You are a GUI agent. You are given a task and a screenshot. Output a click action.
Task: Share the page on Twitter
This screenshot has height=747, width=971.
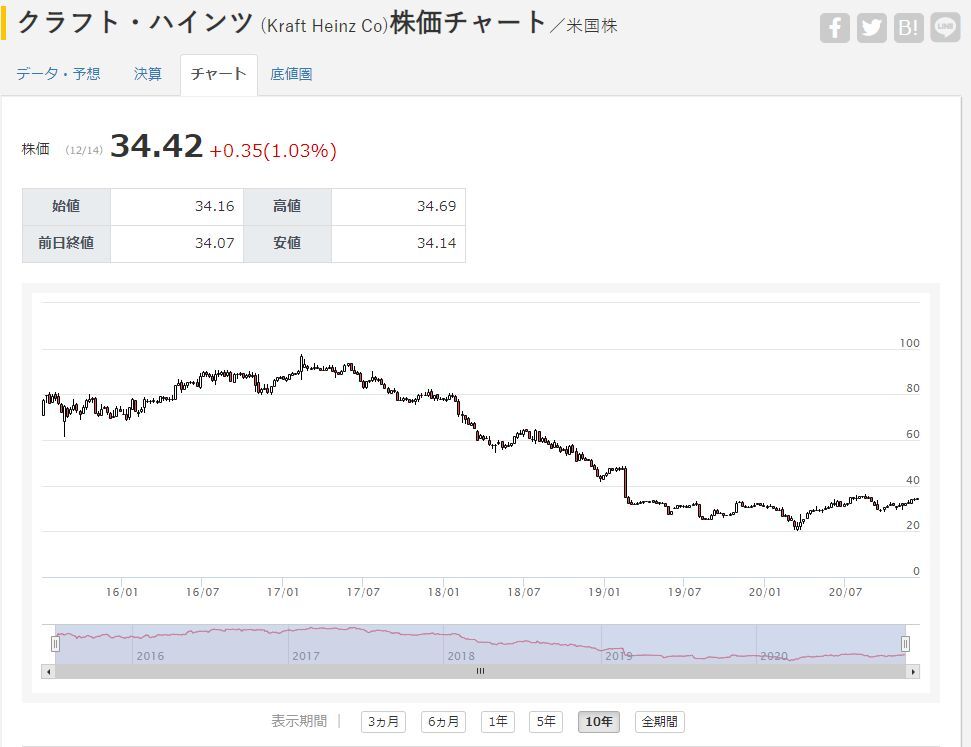point(871,28)
